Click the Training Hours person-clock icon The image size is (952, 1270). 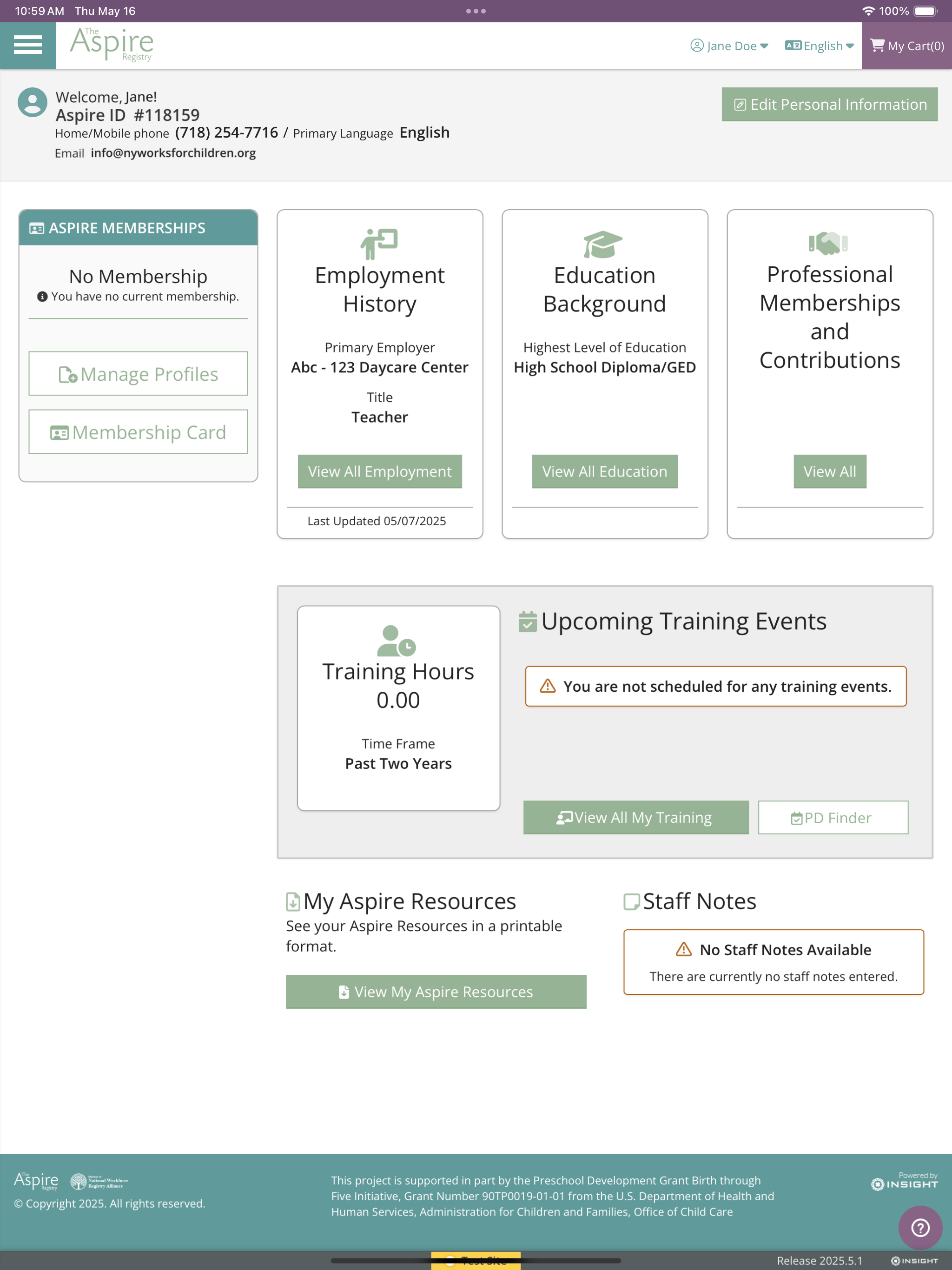[396, 641]
